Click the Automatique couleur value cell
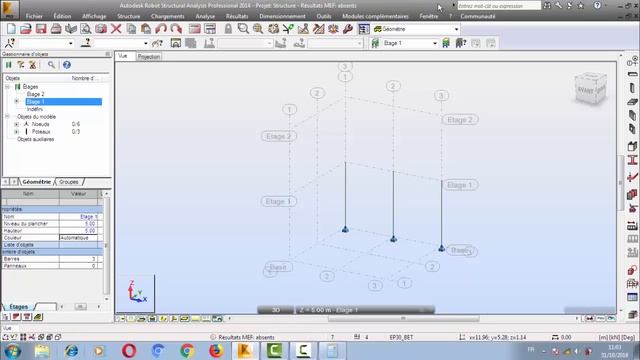This screenshot has height=360, width=640. click(x=79, y=238)
